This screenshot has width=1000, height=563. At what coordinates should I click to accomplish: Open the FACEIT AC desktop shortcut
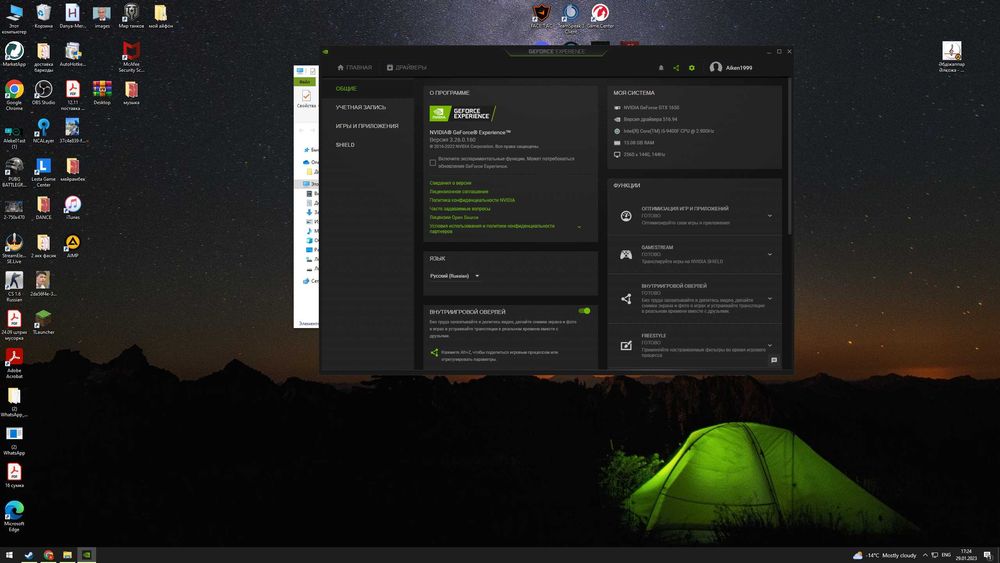tap(541, 16)
